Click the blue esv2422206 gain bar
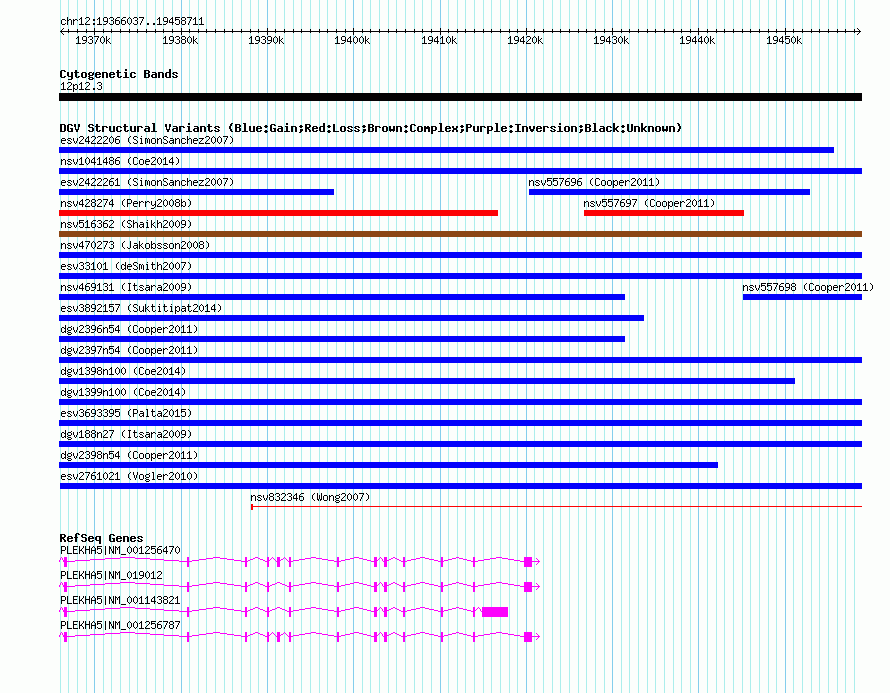Viewport: 890px width, 693px height. pos(447,150)
